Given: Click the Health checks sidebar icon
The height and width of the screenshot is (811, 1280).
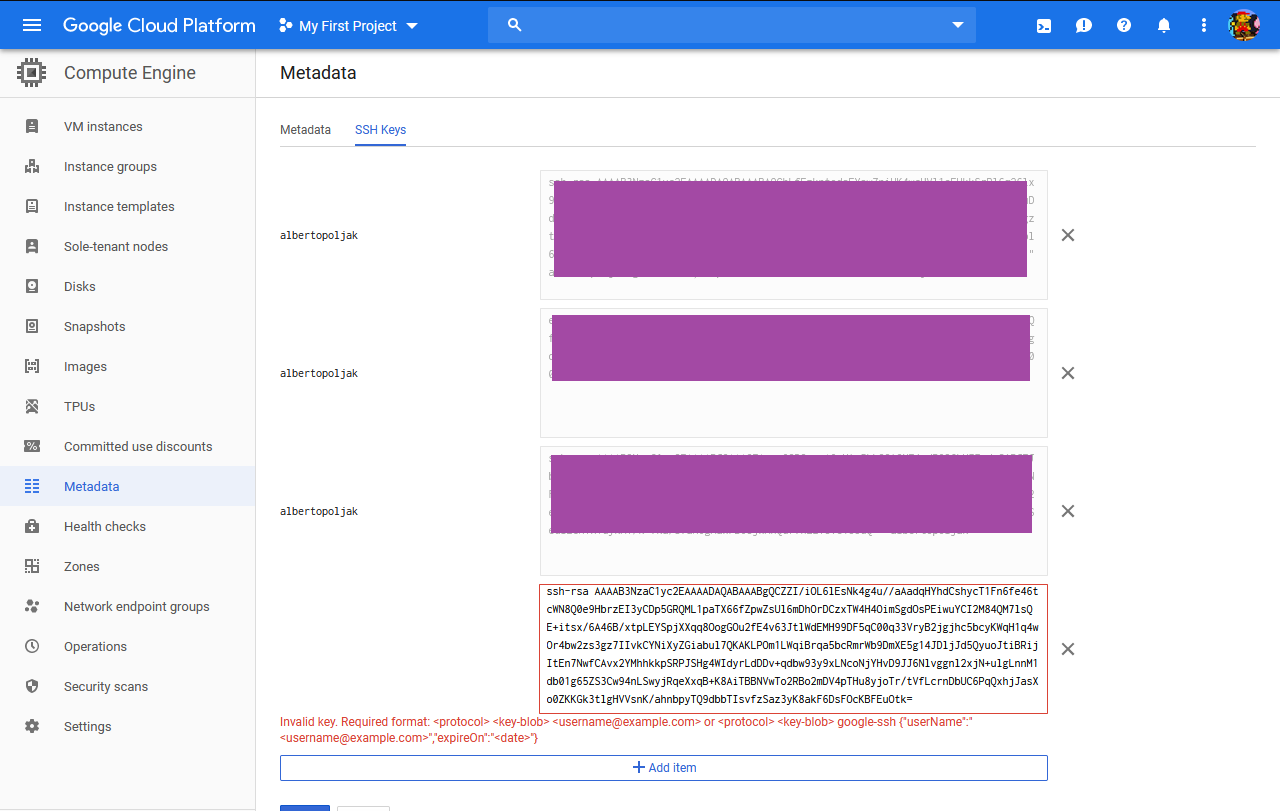Looking at the screenshot, I should 32,527.
